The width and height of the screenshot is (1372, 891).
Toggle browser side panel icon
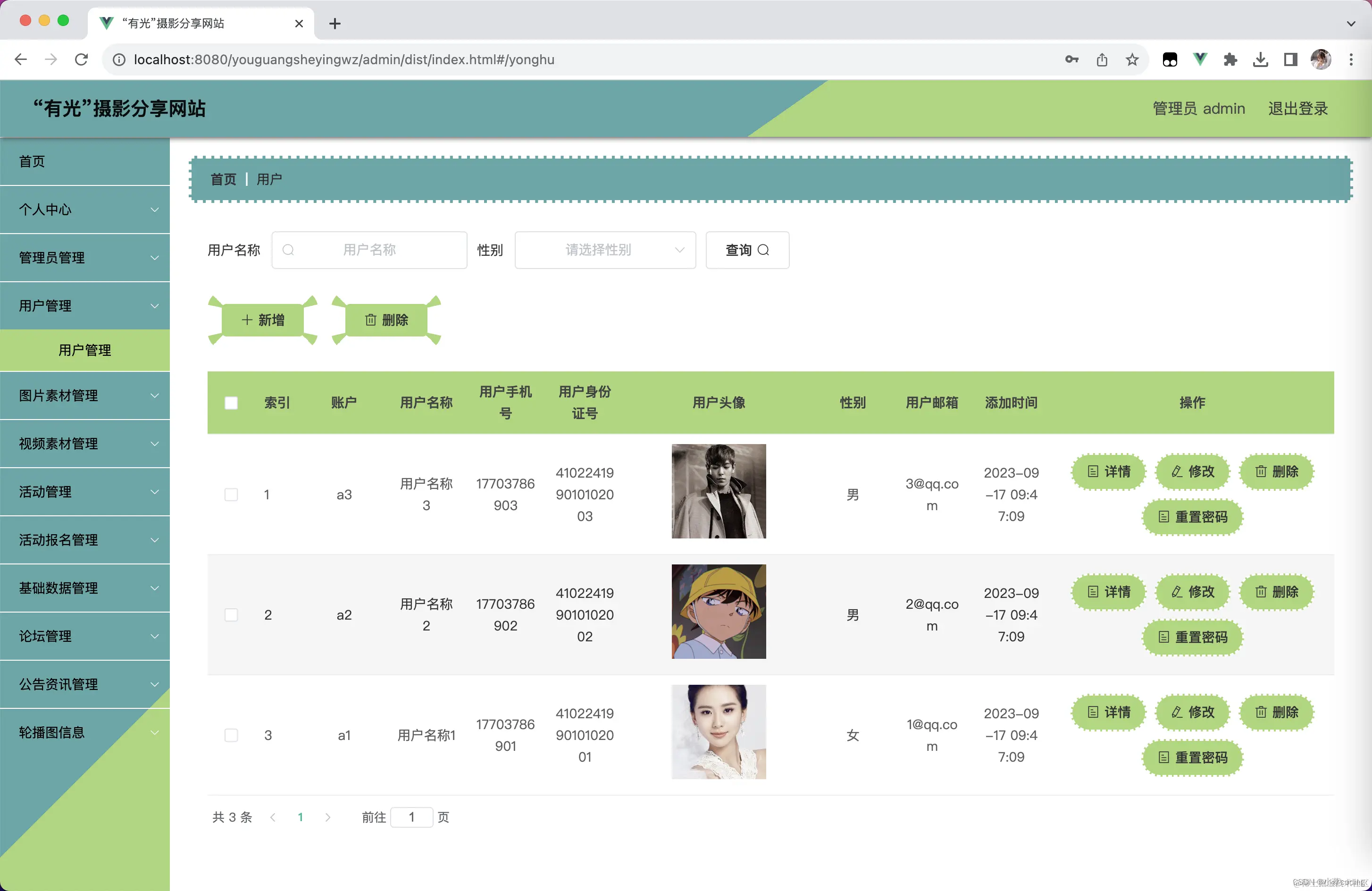[x=1290, y=59]
